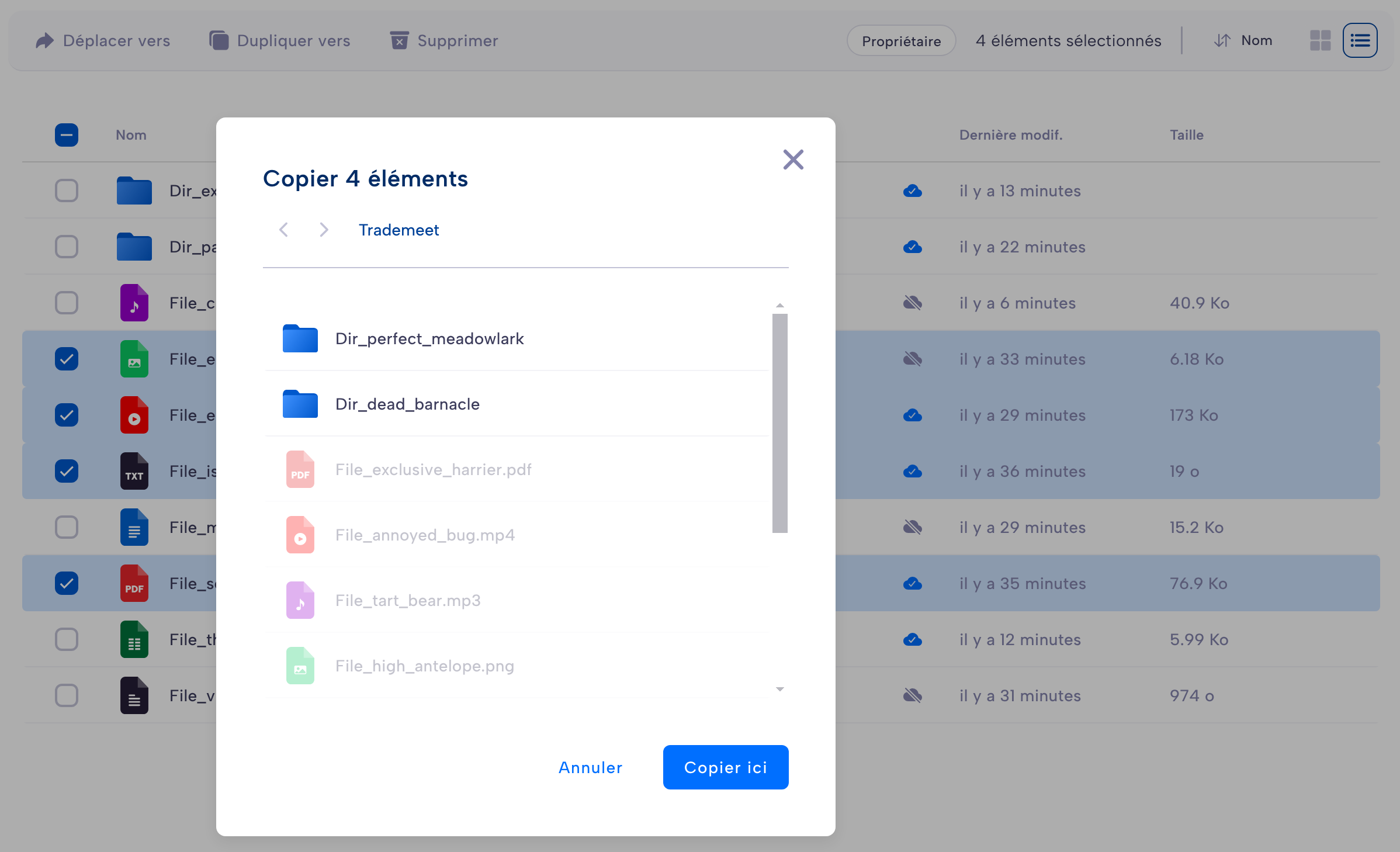Click the Propriétaire filter chip
Viewport: 1400px width, 852px height.
point(901,41)
